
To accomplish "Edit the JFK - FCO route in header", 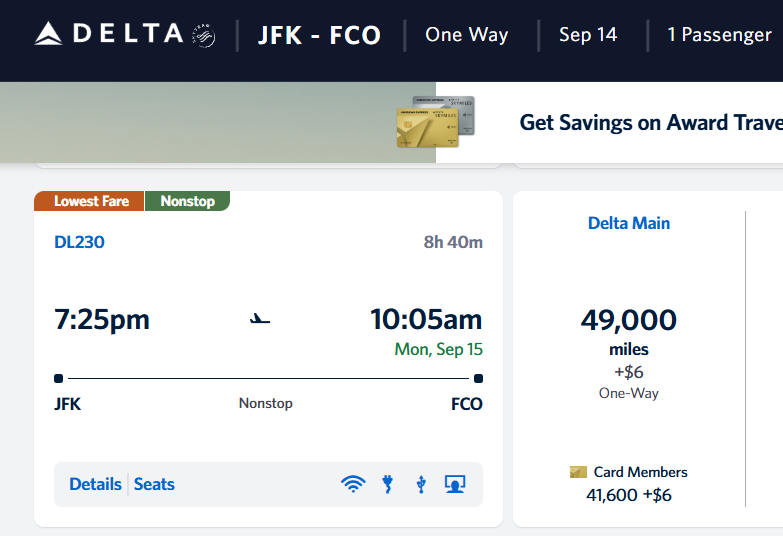I will (x=320, y=35).
